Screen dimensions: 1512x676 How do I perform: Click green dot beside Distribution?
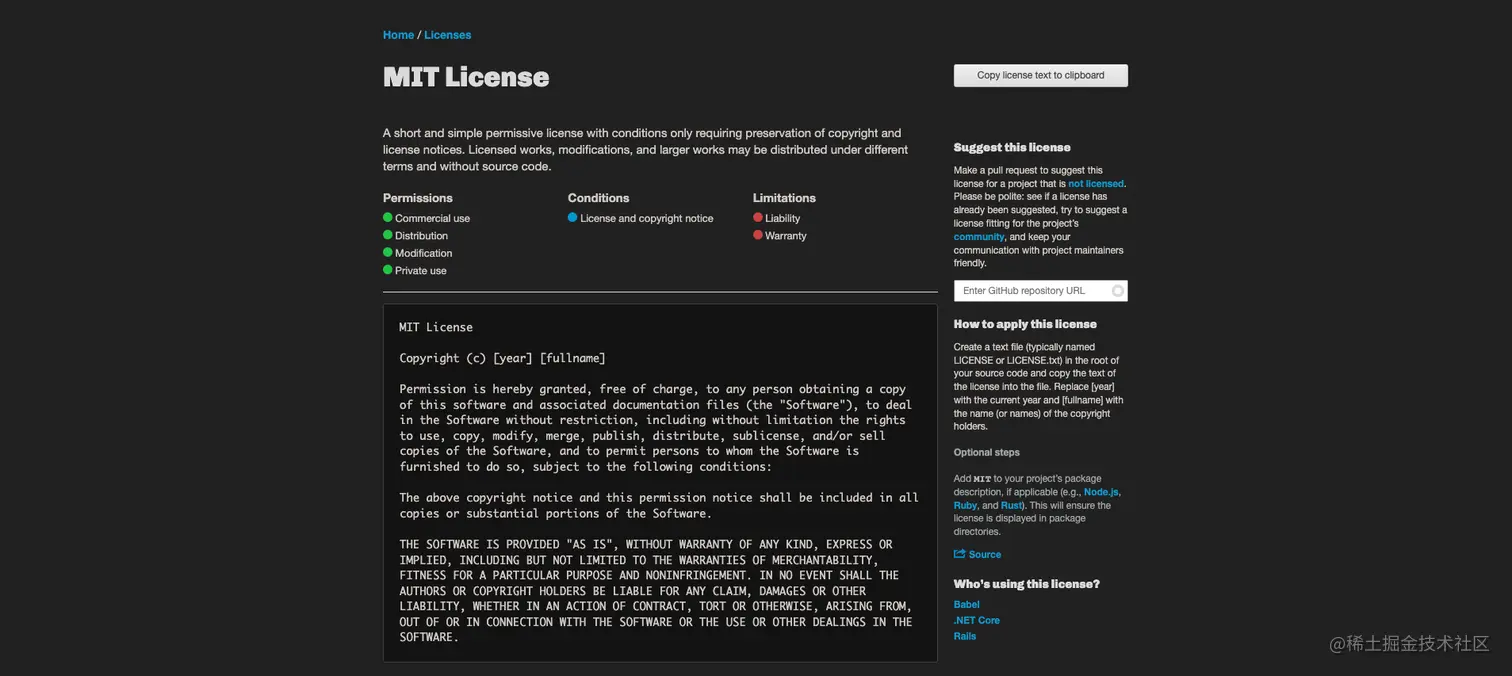coord(388,235)
